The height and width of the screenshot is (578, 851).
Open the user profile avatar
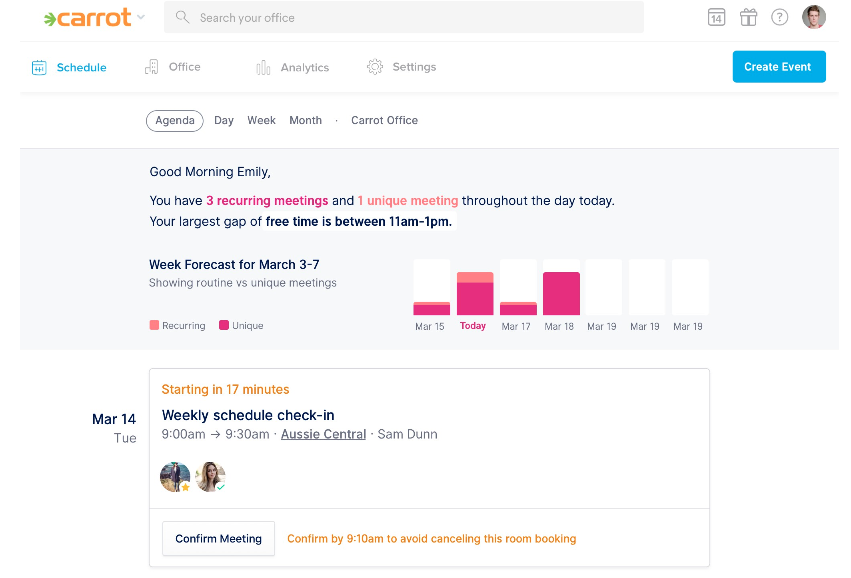click(x=814, y=17)
